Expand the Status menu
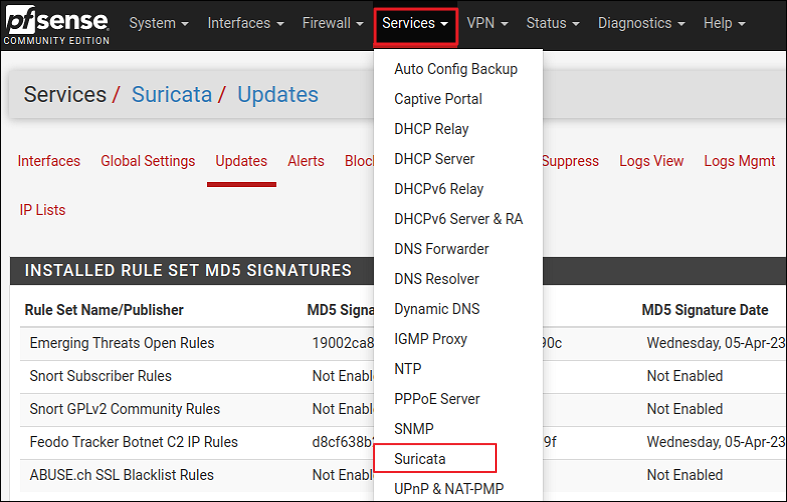Image resolution: width=787 pixels, height=502 pixels. tap(553, 23)
